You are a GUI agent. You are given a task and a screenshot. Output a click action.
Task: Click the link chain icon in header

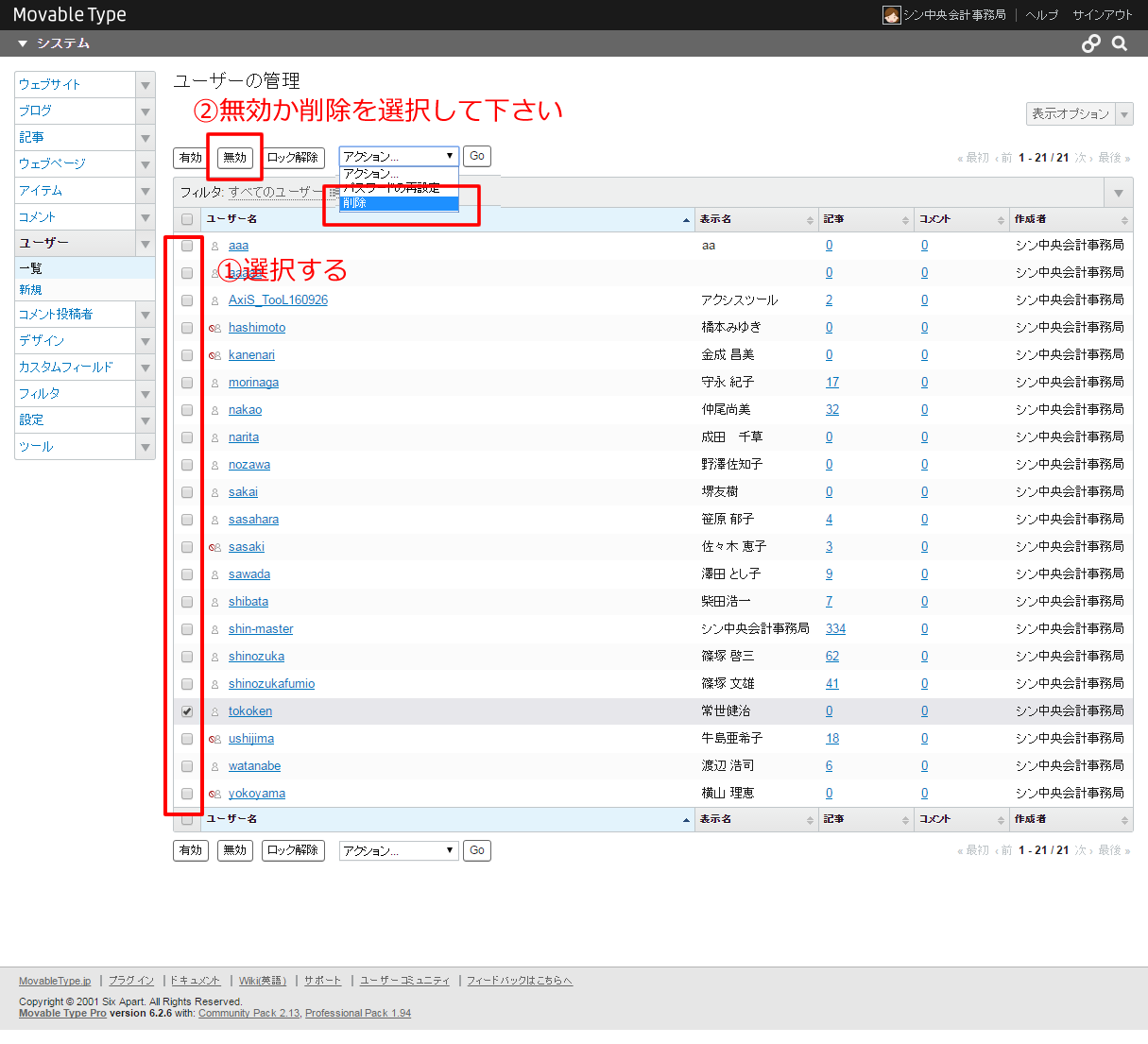pyautogui.click(x=1091, y=43)
